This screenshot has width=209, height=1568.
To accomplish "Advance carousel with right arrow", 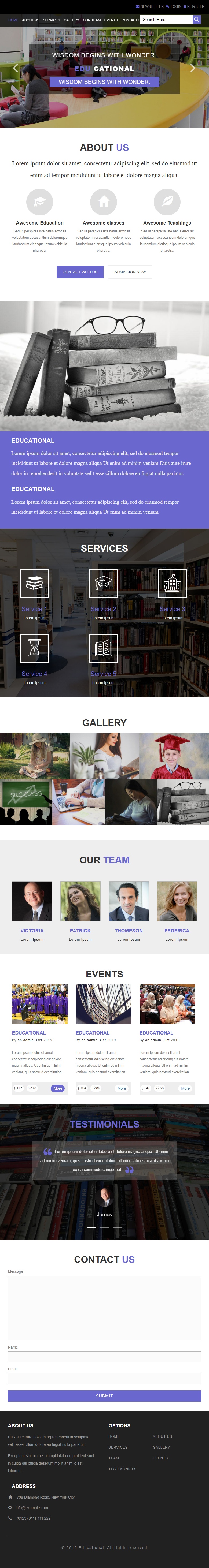I will coord(193,68).
